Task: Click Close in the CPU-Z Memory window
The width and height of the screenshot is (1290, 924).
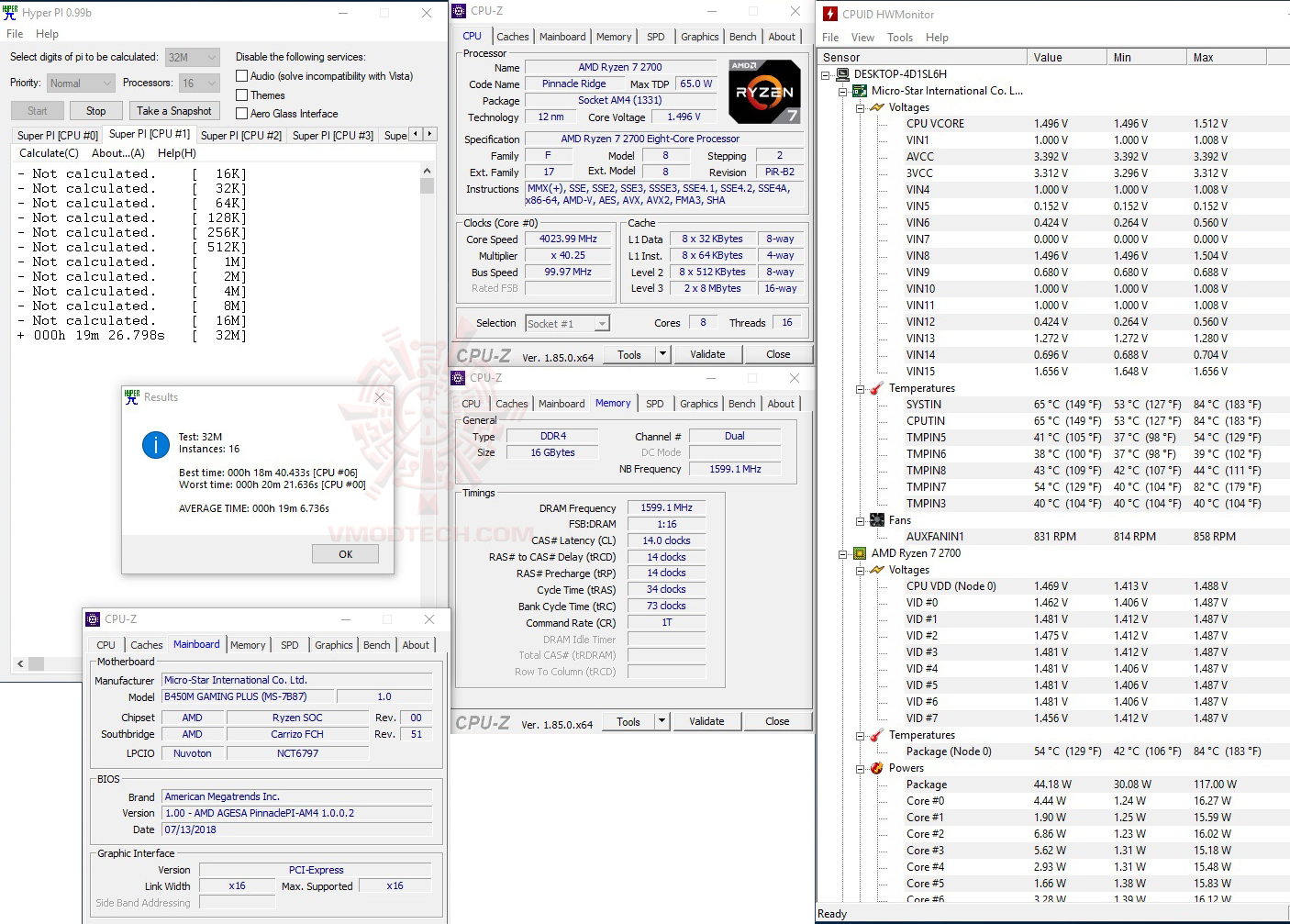Action: (777, 721)
